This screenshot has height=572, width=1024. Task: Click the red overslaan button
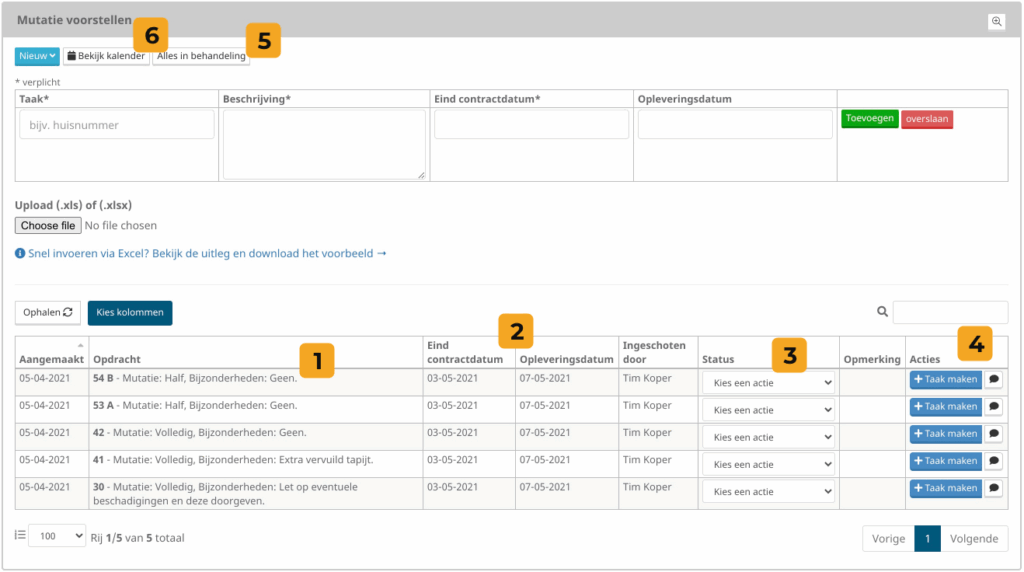pos(927,119)
